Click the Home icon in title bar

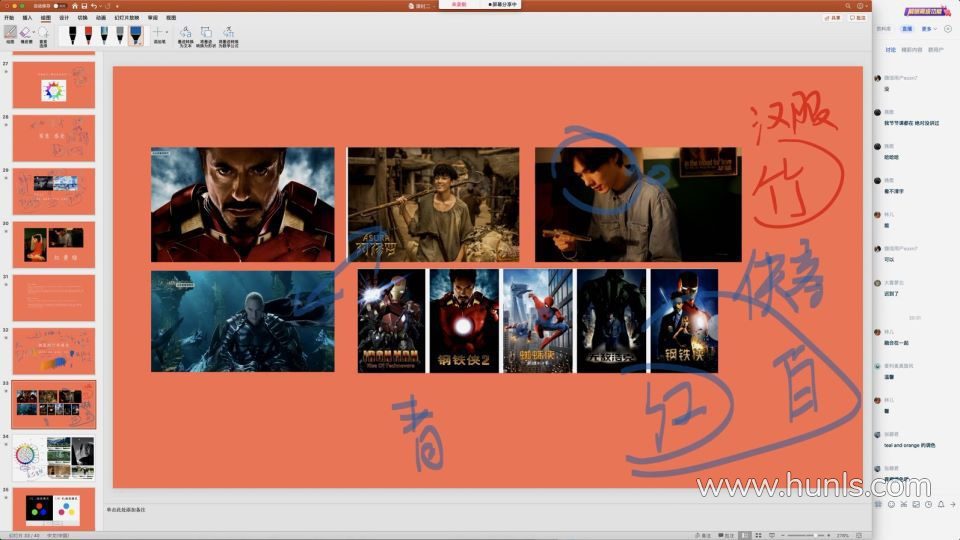(75, 6)
